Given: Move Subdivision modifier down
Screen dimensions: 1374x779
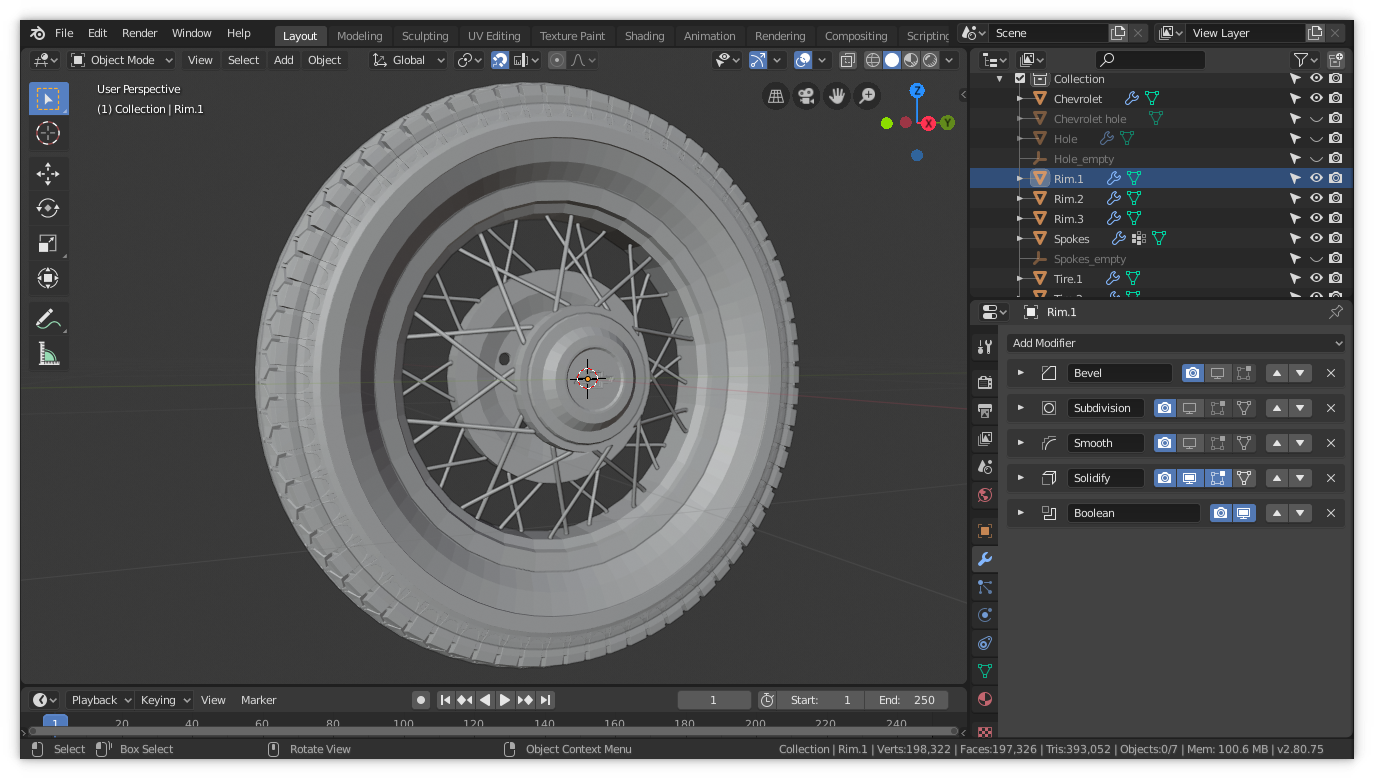Looking at the screenshot, I should click(1300, 408).
